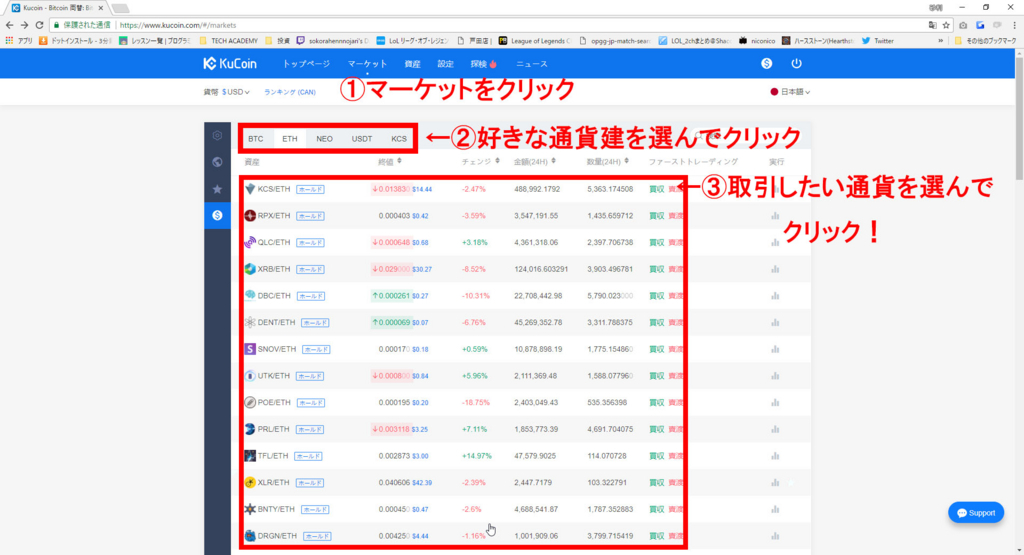Click the -18.75% change for POE/ETH

pyautogui.click(x=475, y=403)
